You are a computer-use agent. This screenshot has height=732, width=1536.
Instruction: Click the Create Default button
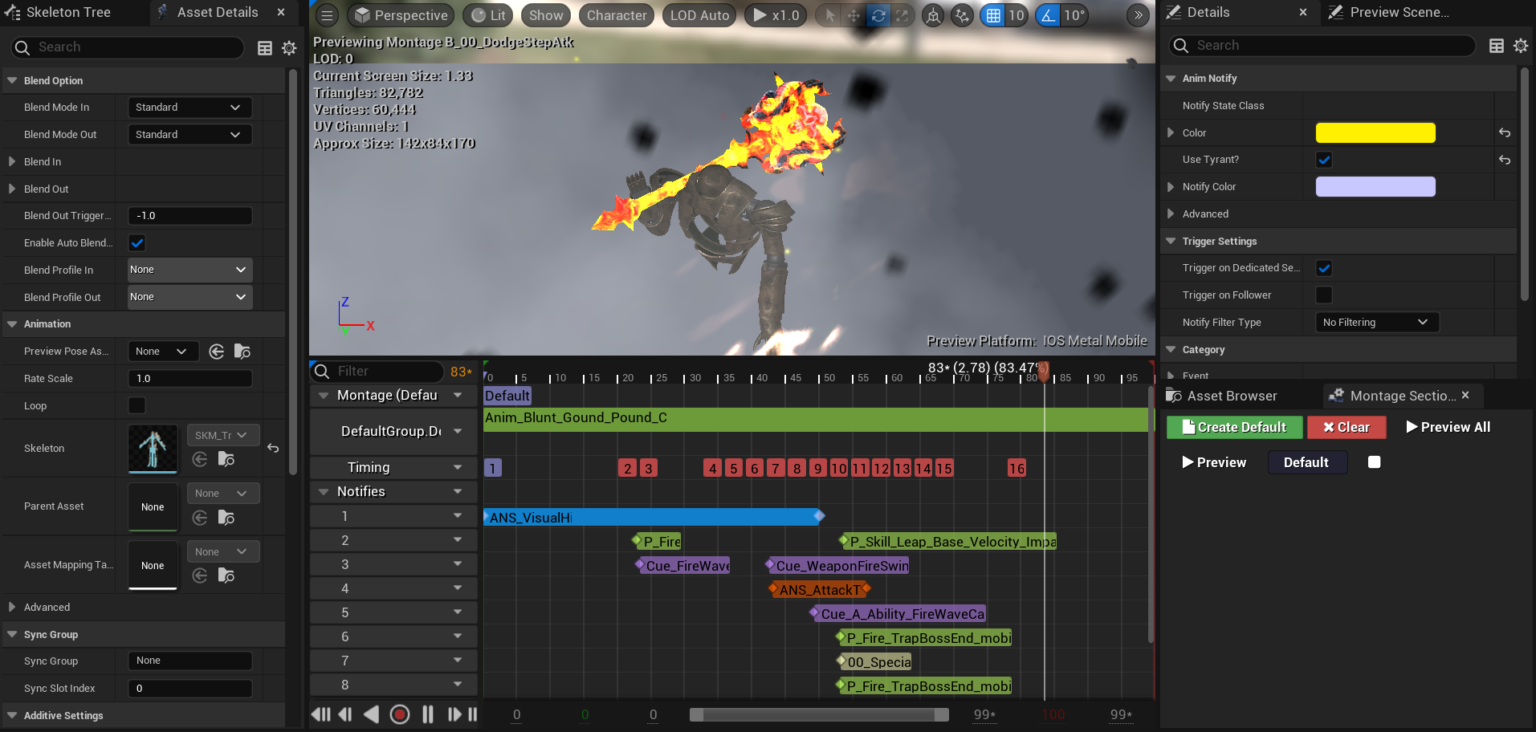click(1234, 427)
